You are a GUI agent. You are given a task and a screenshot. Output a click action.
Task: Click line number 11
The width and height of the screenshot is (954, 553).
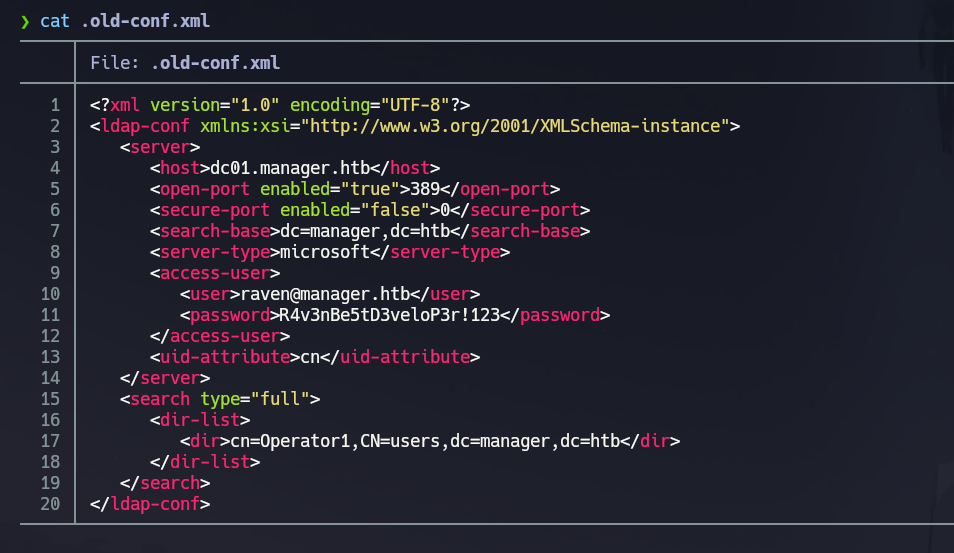(x=50, y=315)
